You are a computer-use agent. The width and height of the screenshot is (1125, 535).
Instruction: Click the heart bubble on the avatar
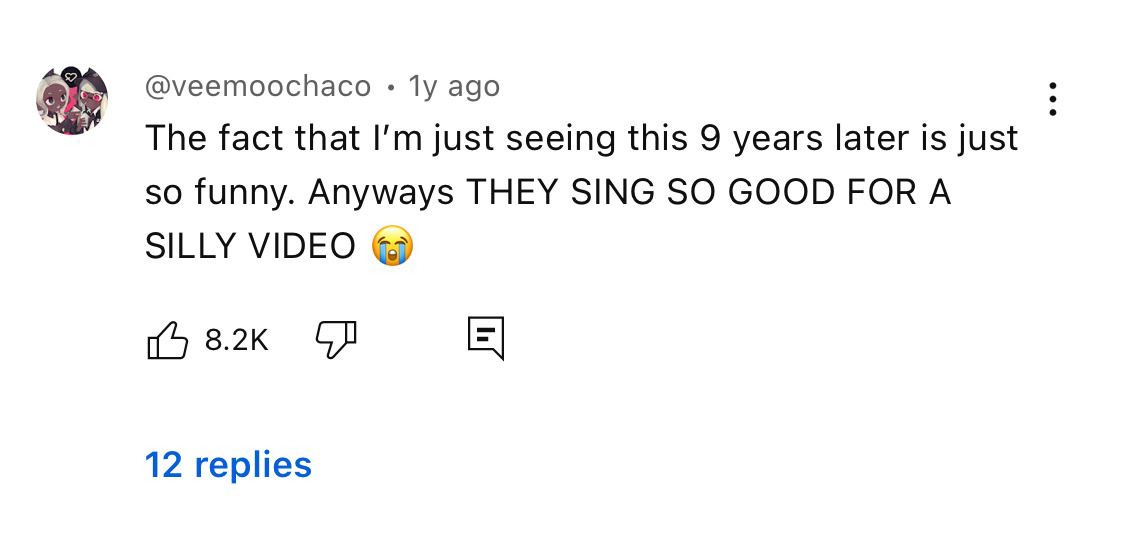pyautogui.click(x=71, y=75)
